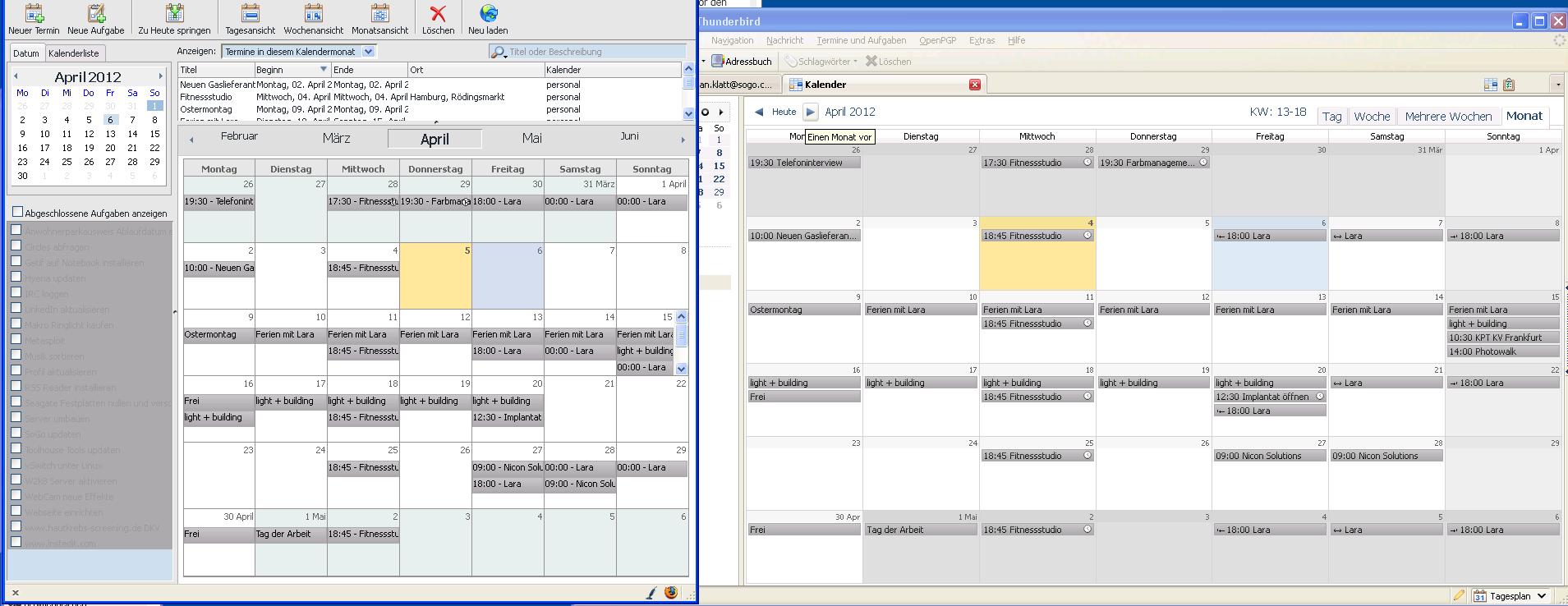Expand the Tagesplan dropdown in status bar
1568x606 pixels.
[x=1541, y=596]
